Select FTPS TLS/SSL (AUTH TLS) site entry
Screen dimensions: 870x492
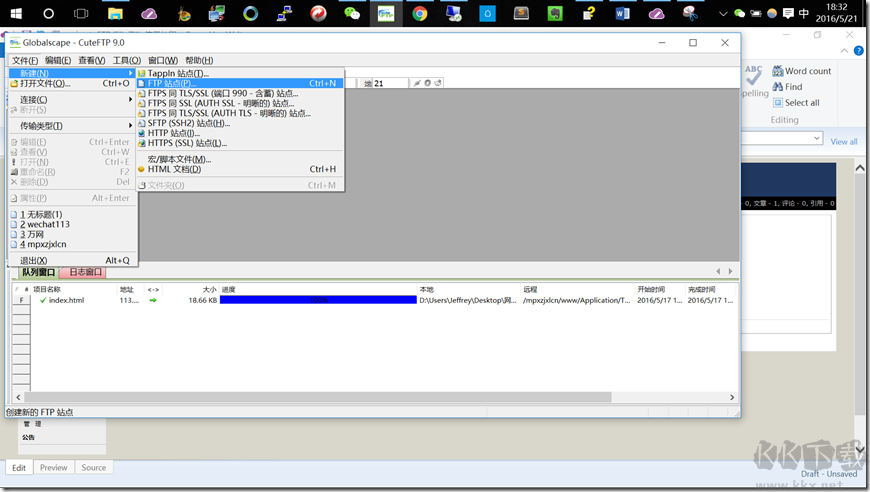240,113
